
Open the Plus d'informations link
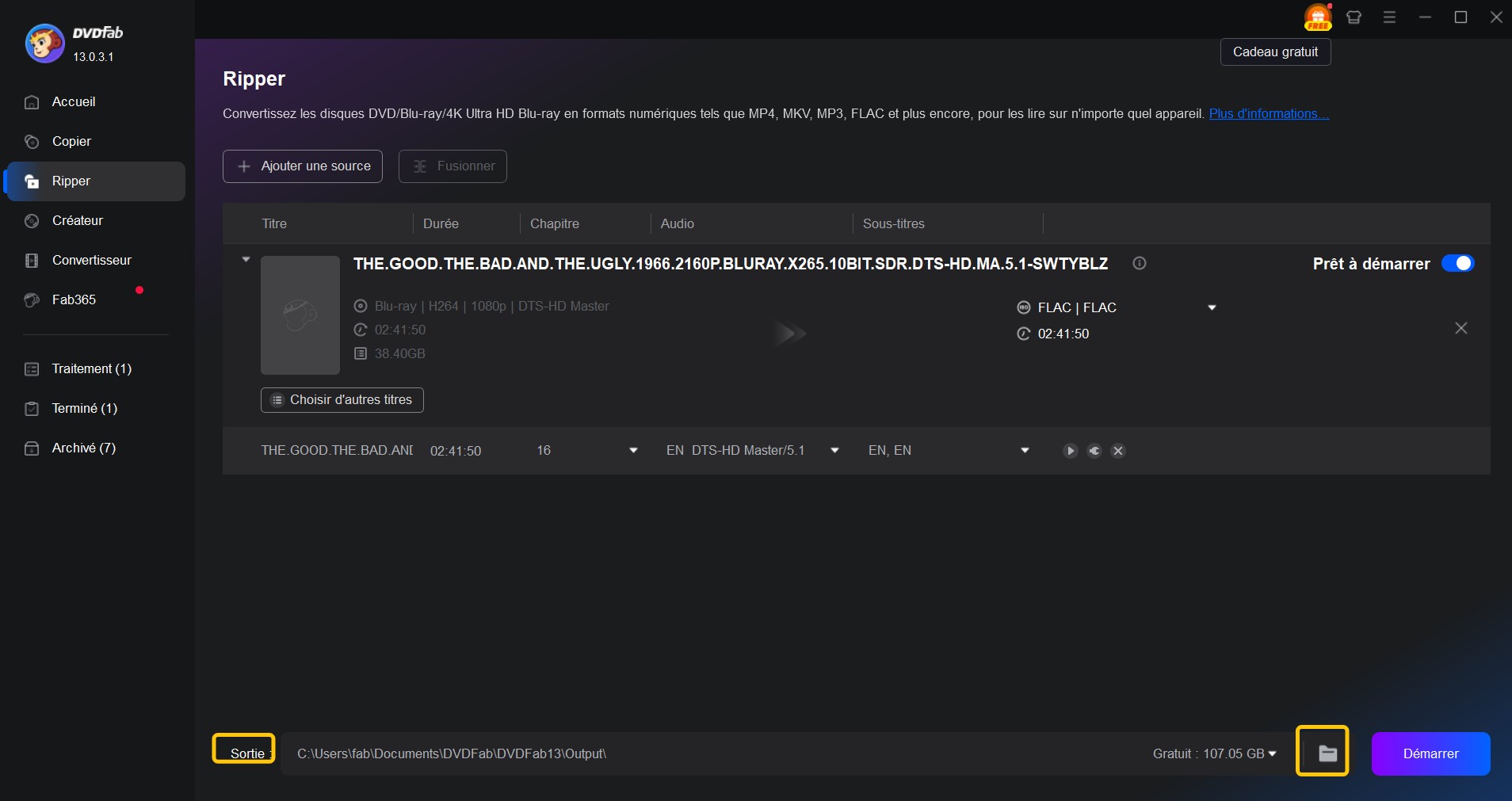pos(1269,114)
